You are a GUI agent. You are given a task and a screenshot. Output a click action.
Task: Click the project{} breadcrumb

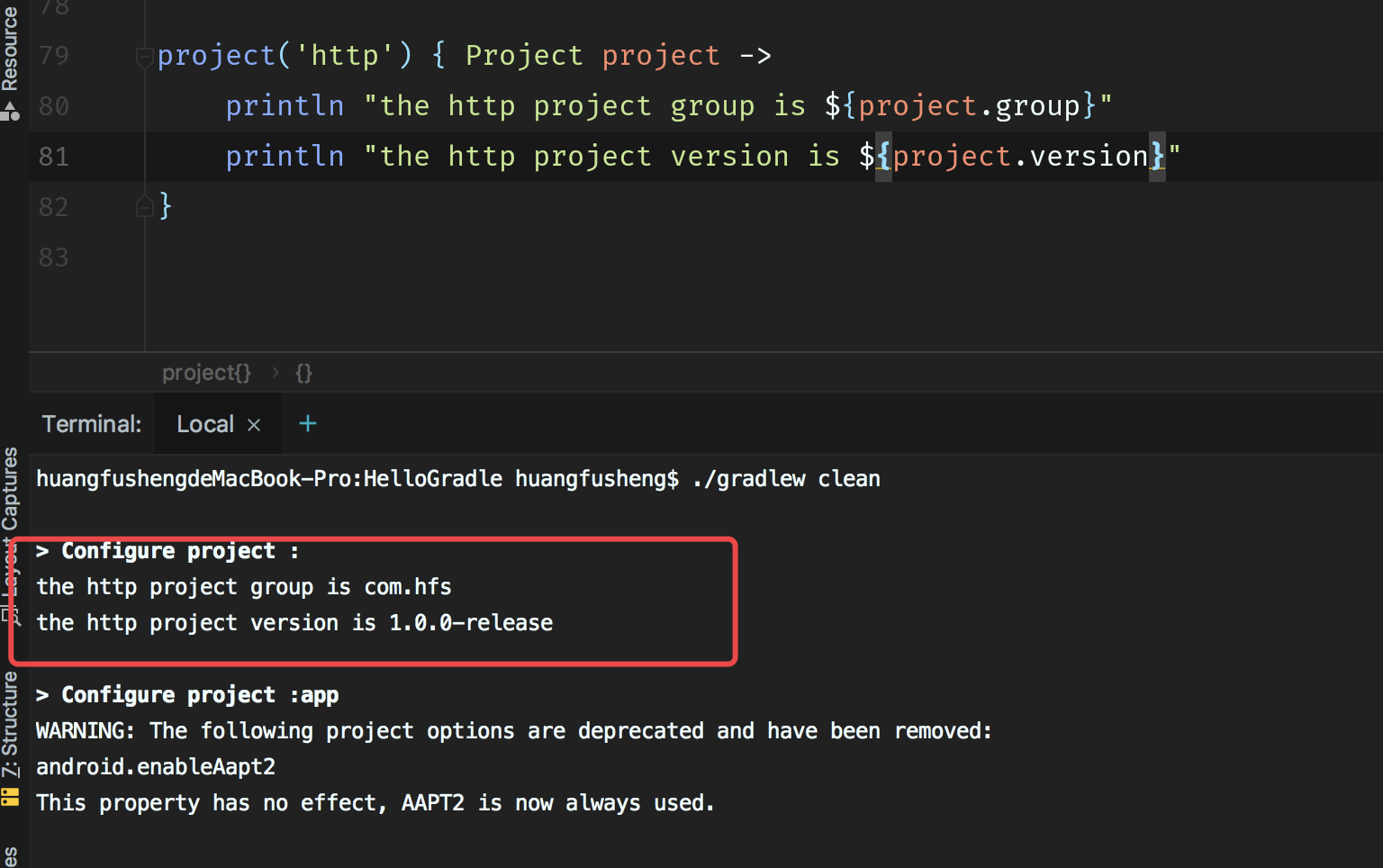coord(206,373)
